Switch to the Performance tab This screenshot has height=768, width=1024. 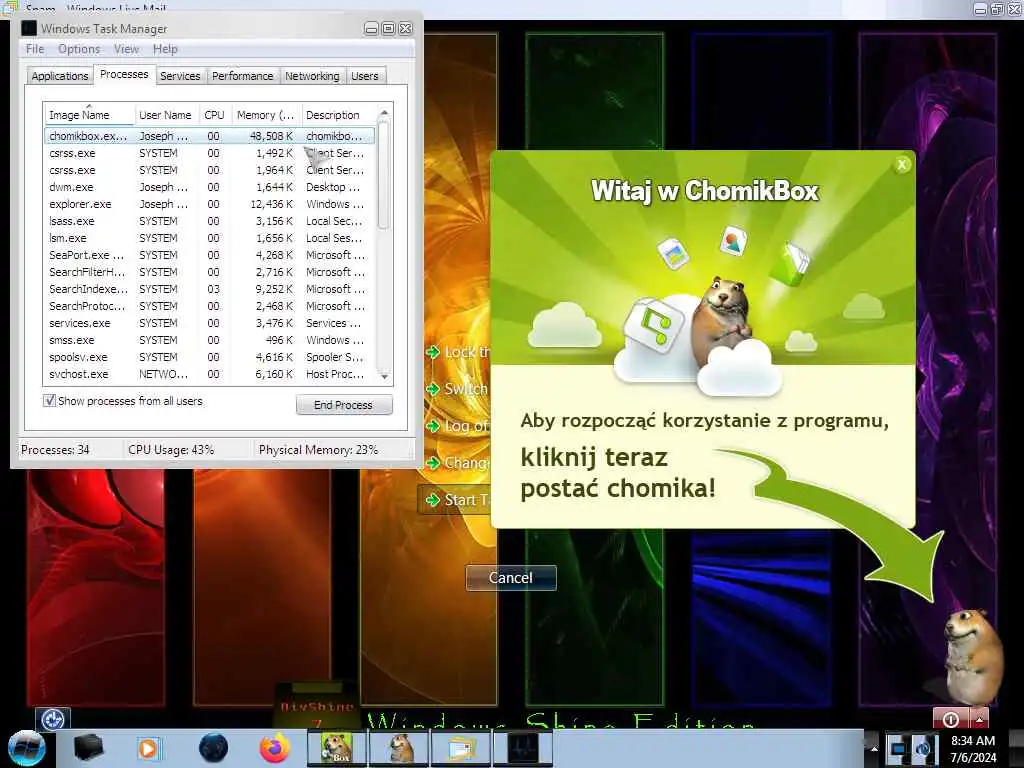243,76
